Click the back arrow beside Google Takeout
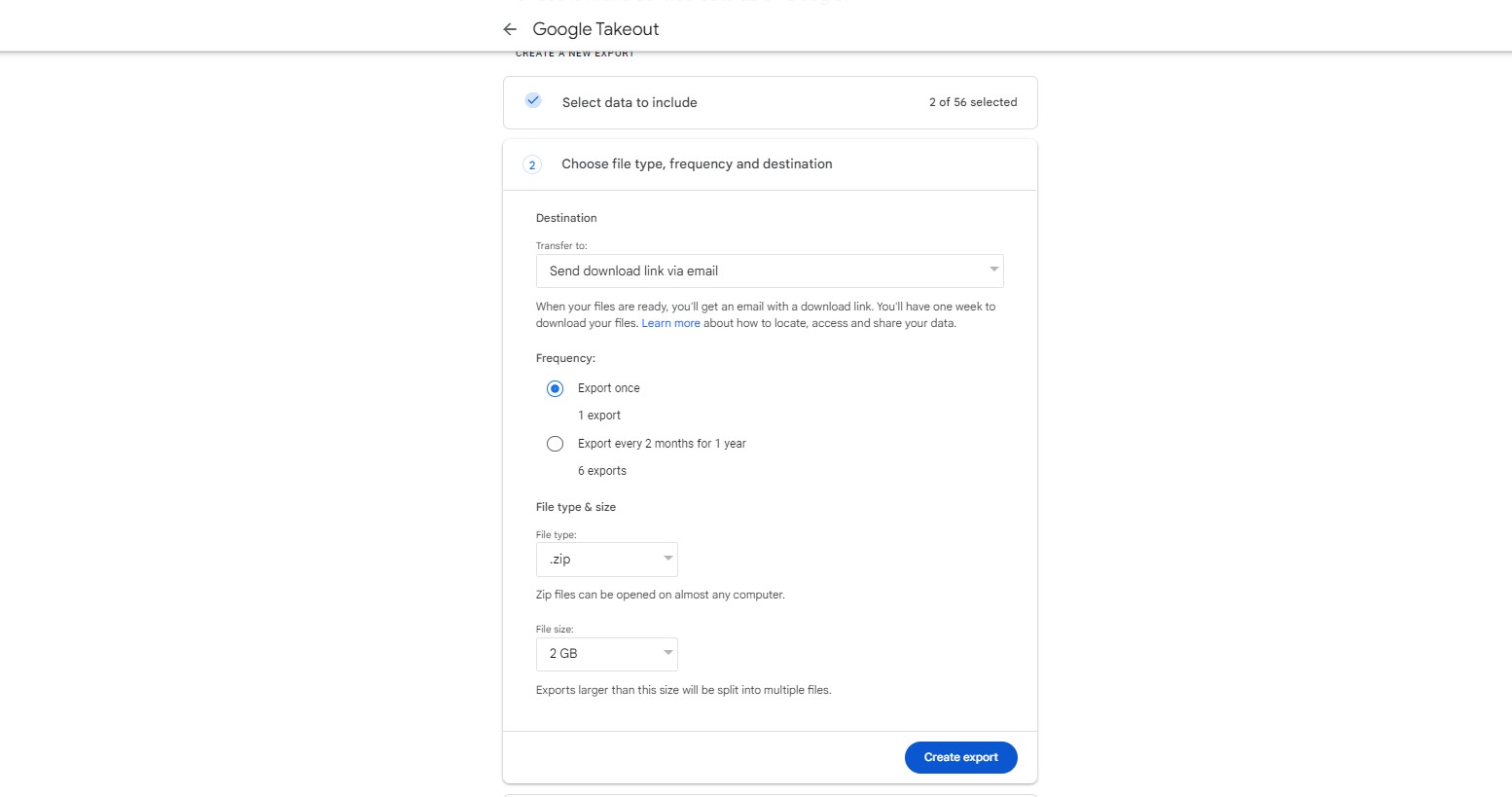This screenshot has height=797, width=1512. tap(510, 29)
